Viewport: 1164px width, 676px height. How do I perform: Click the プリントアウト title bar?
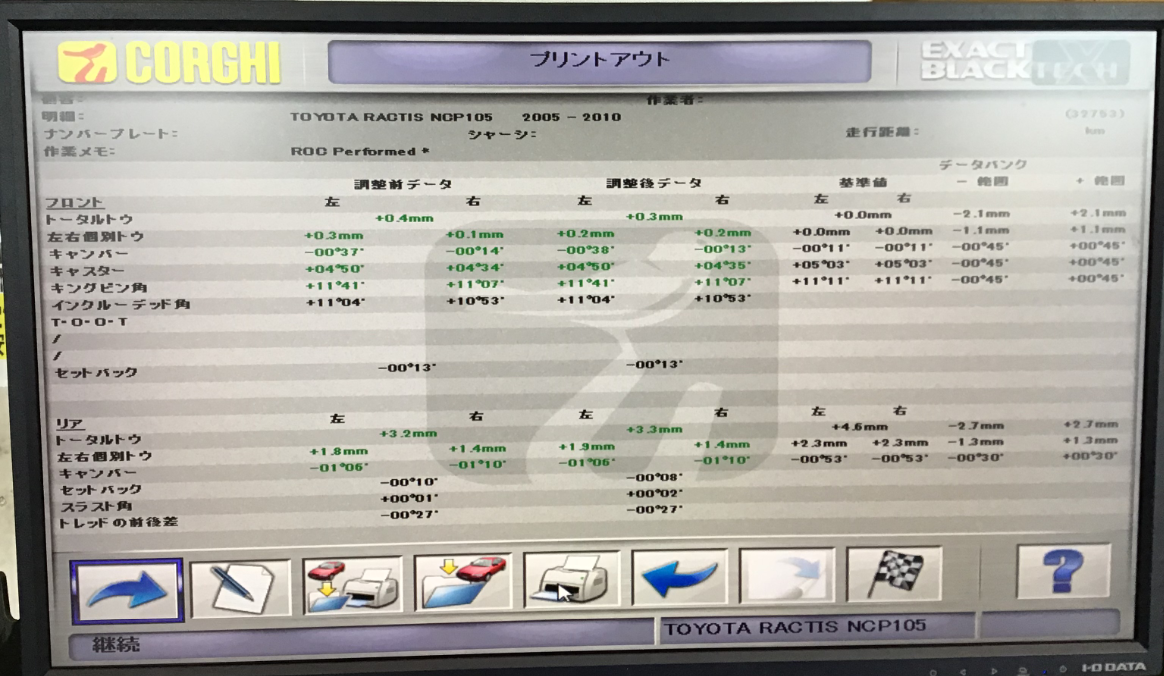599,61
